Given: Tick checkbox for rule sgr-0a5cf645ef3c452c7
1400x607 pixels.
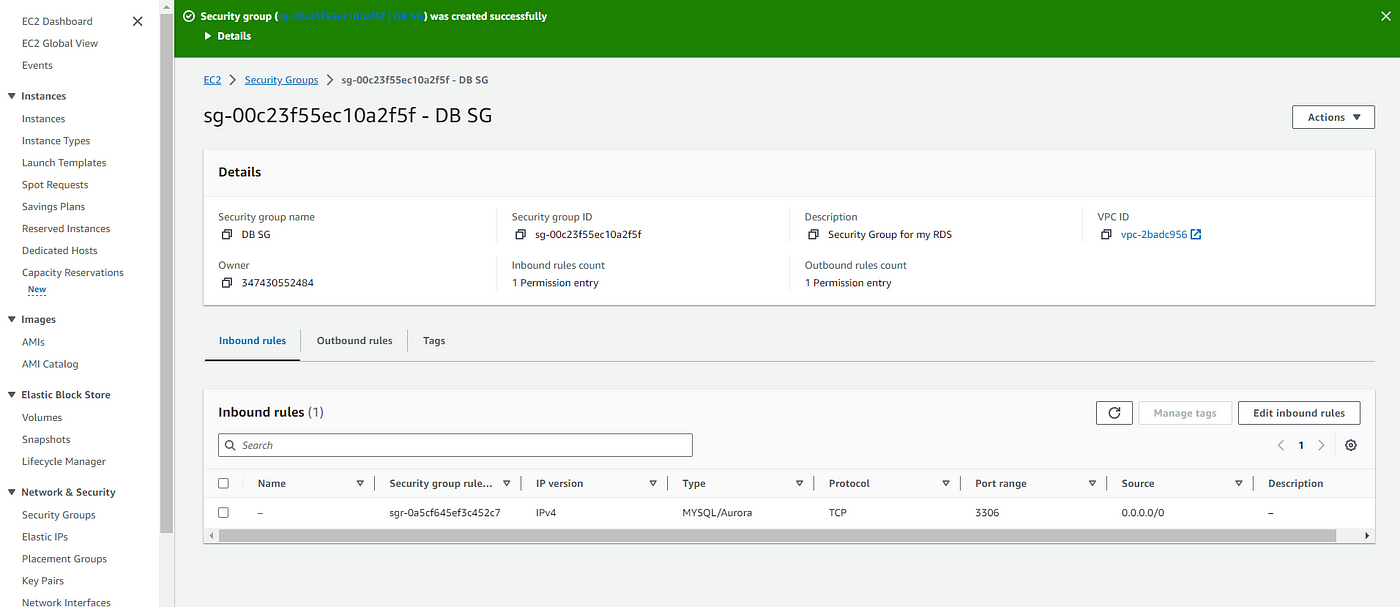Looking at the screenshot, I should [x=223, y=512].
